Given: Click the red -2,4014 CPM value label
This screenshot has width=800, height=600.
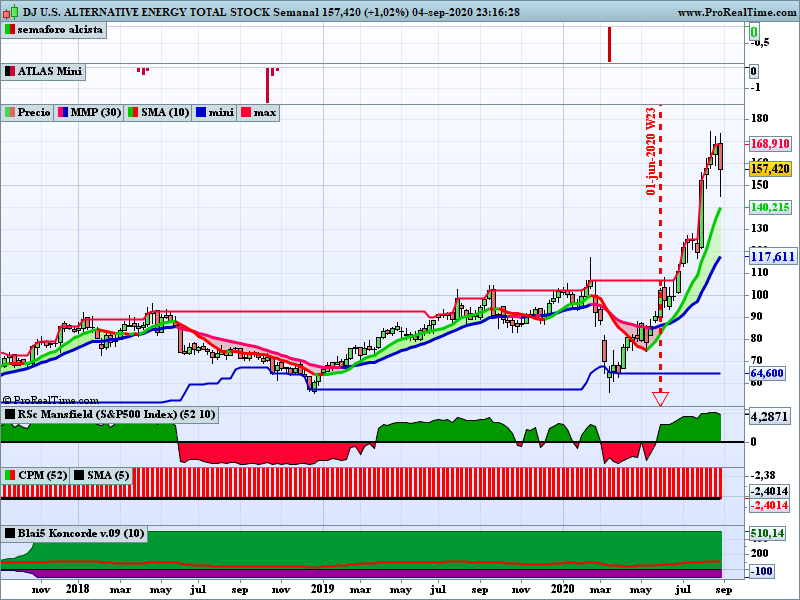Looking at the screenshot, I should click(x=769, y=505).
